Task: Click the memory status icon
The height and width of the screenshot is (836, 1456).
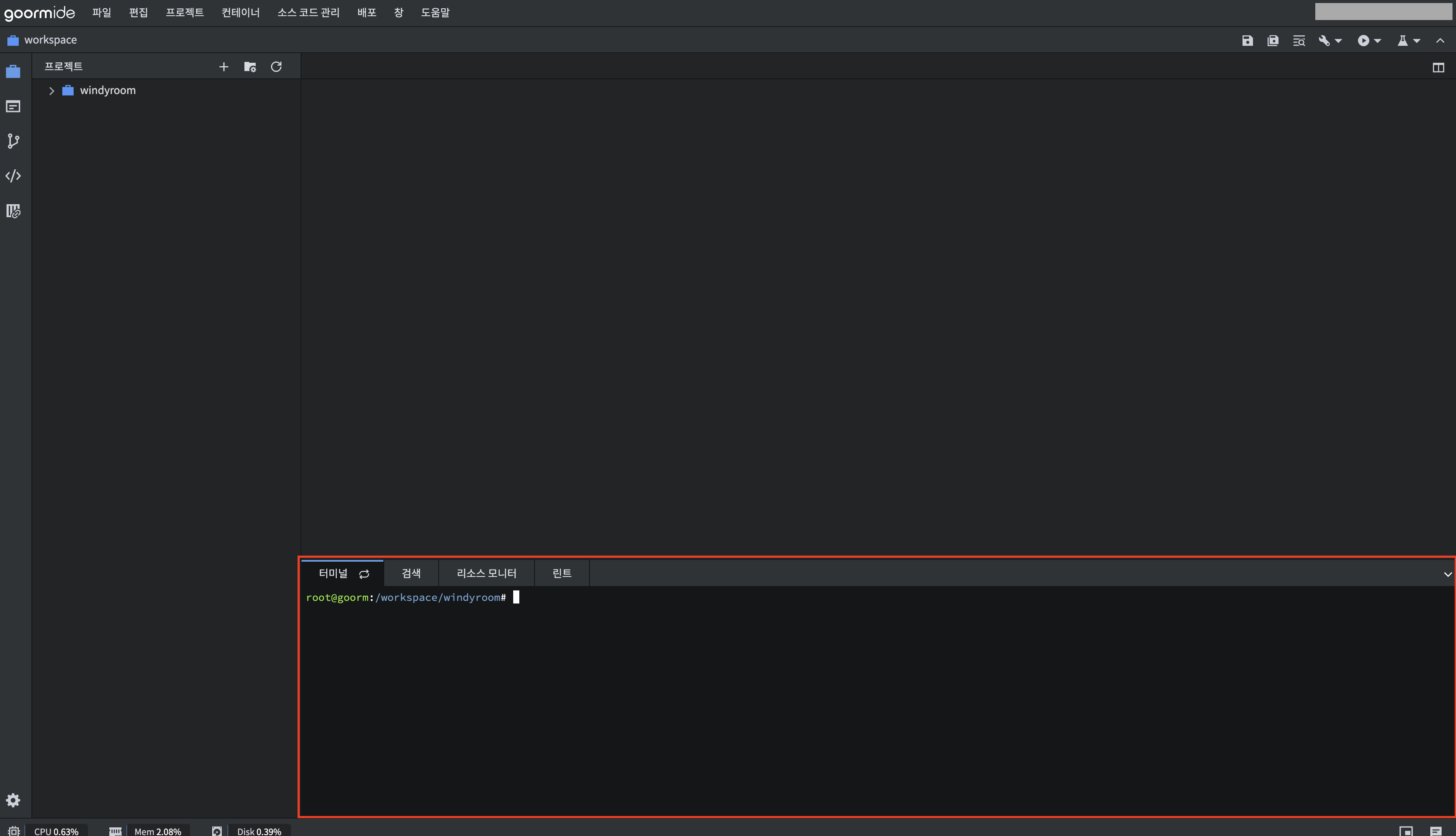Action: 115,831
